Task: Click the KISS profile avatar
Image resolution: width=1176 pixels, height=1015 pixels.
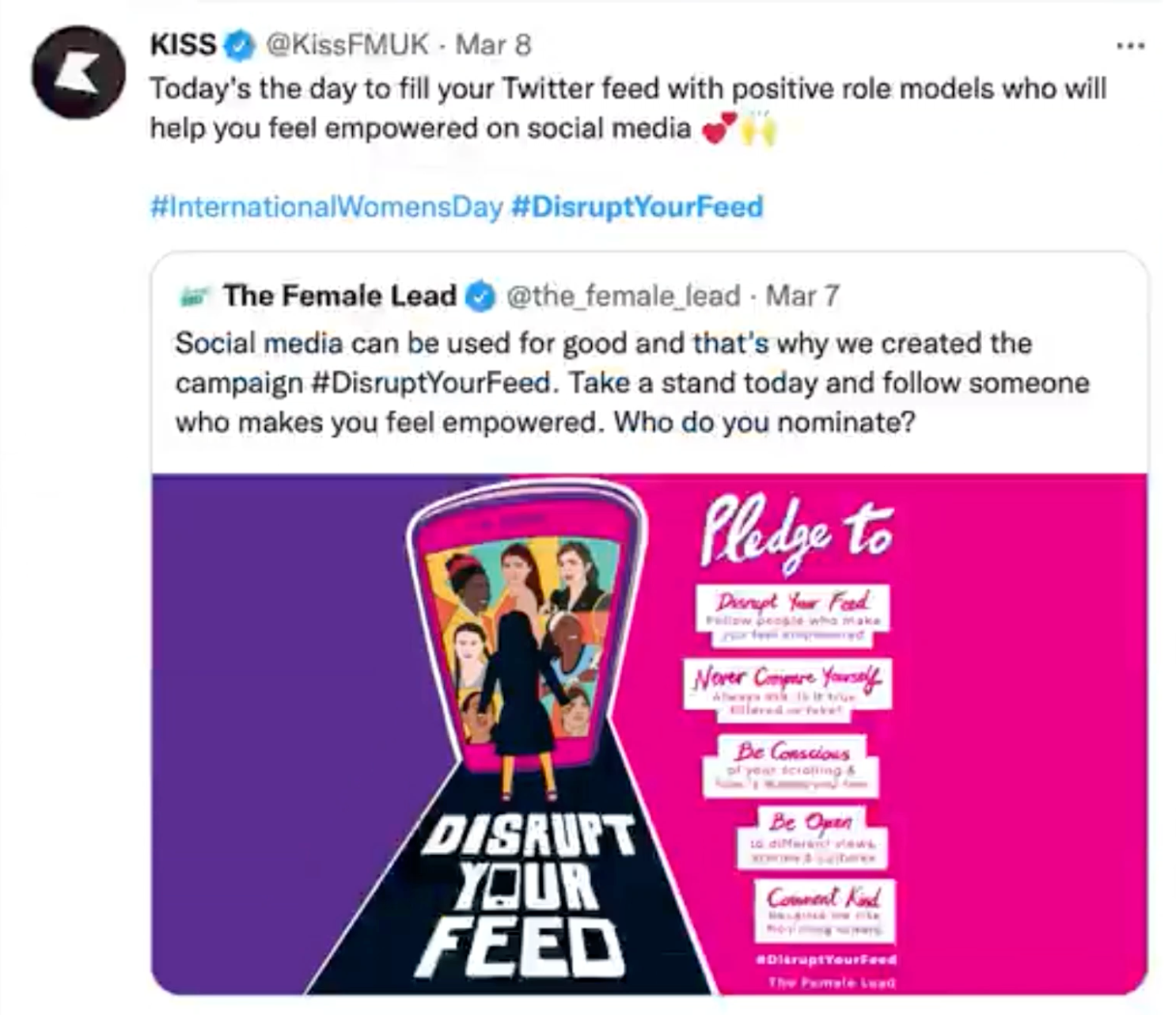Action: 78,72
